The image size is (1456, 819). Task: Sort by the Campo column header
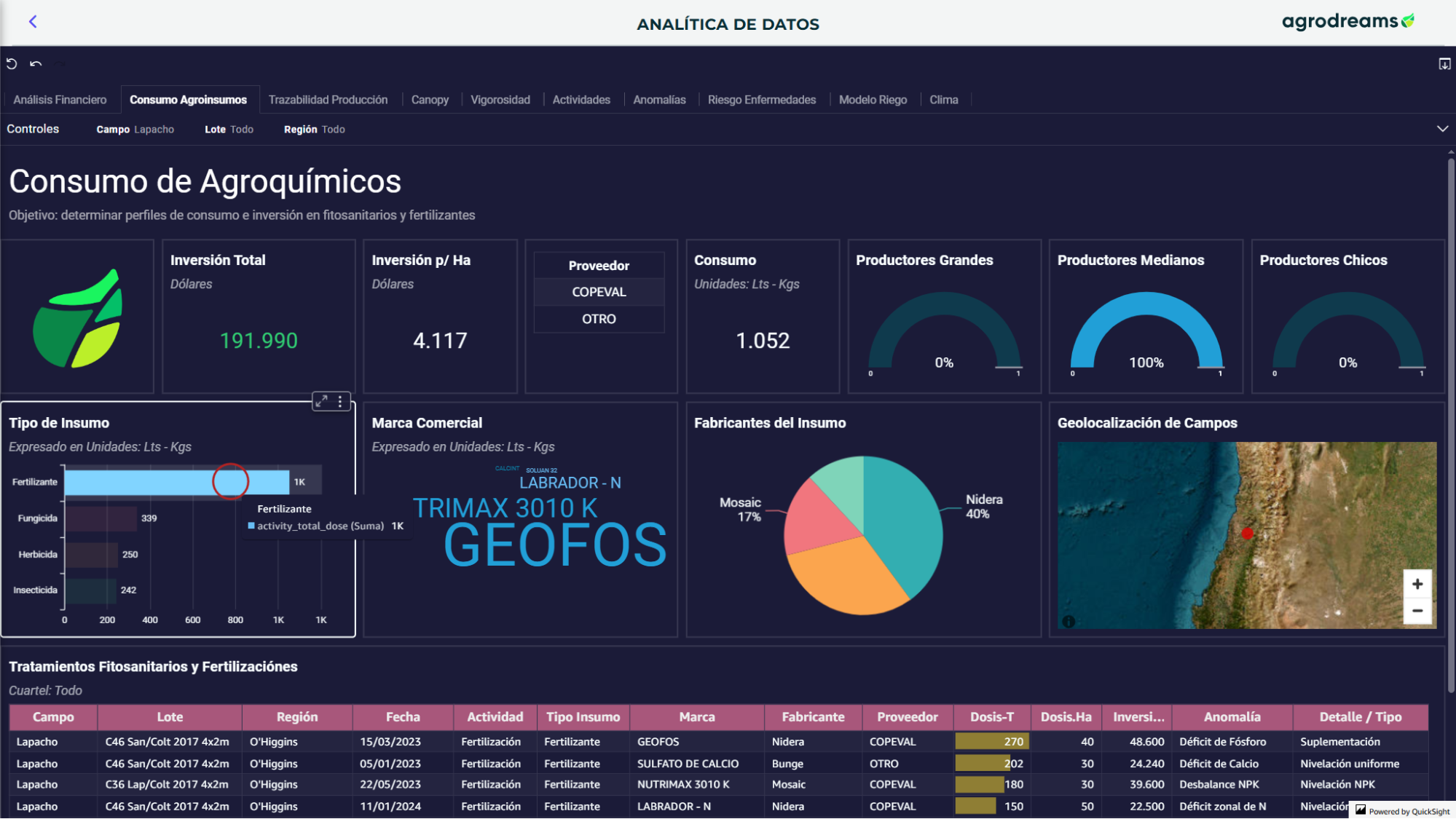53,717
